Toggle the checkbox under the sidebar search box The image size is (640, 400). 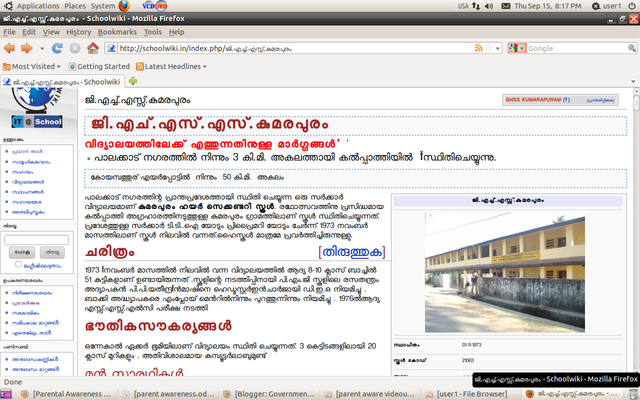pyautogui.click(x=18, y=264)
